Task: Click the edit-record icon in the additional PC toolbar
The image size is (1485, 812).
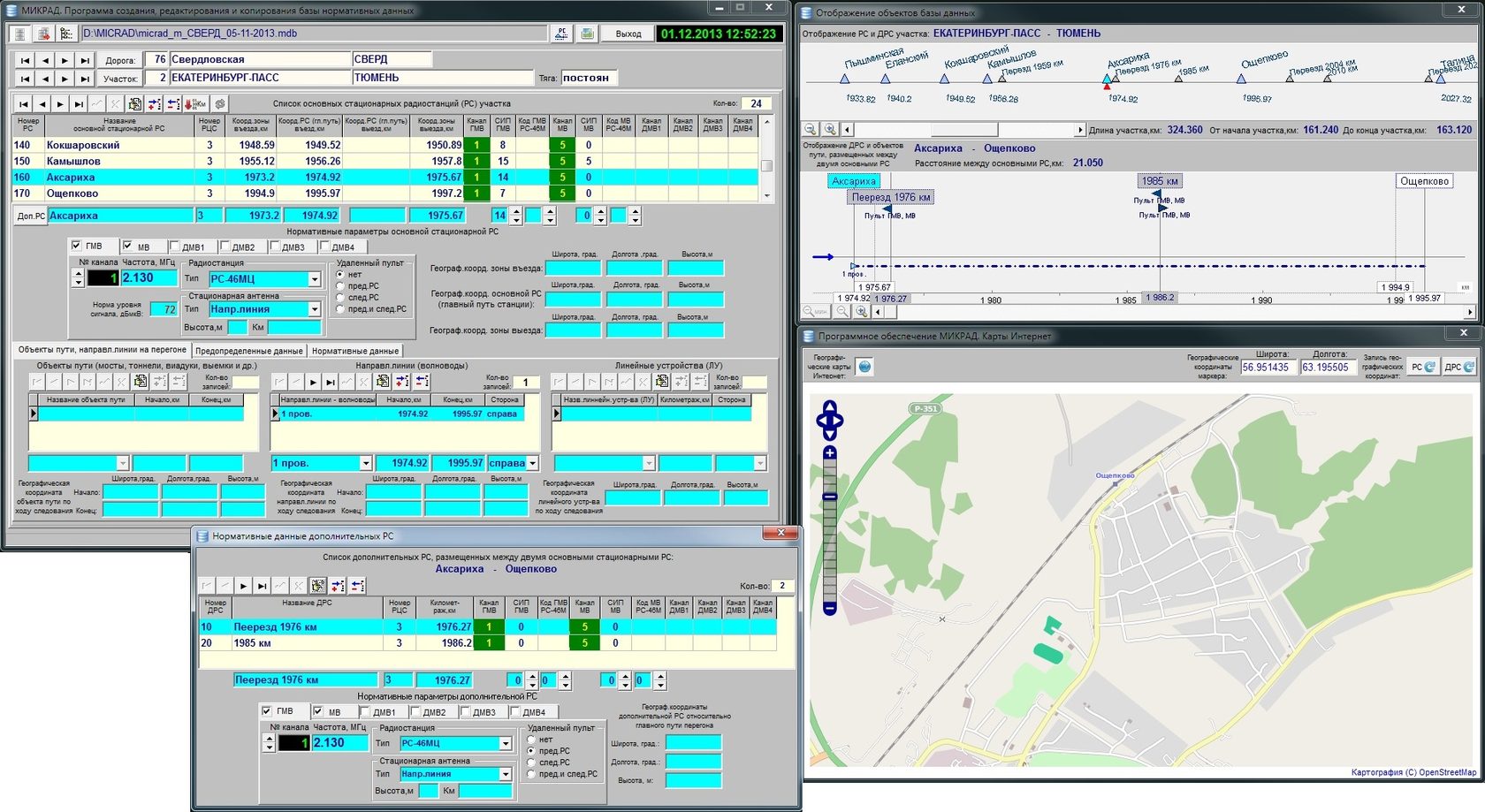Action: 318,586
